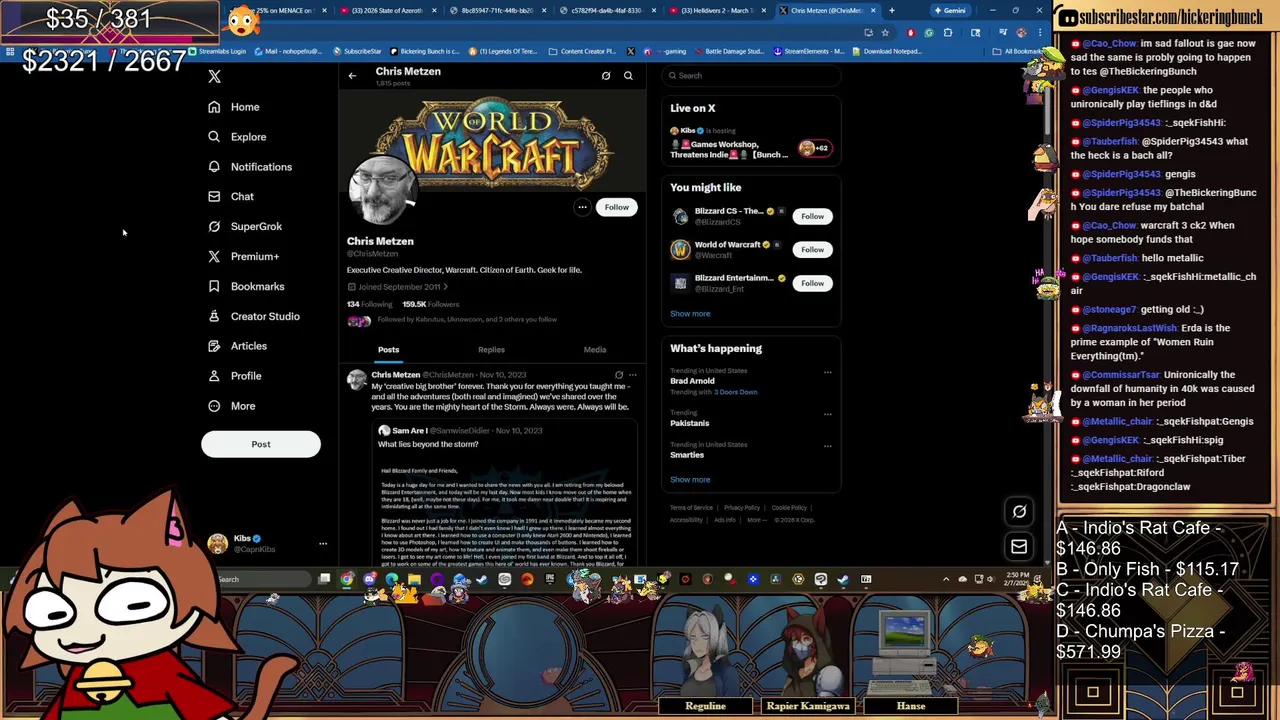Open Articles in X sidebar
The image size is (1280, 720).
pos(237,346)
